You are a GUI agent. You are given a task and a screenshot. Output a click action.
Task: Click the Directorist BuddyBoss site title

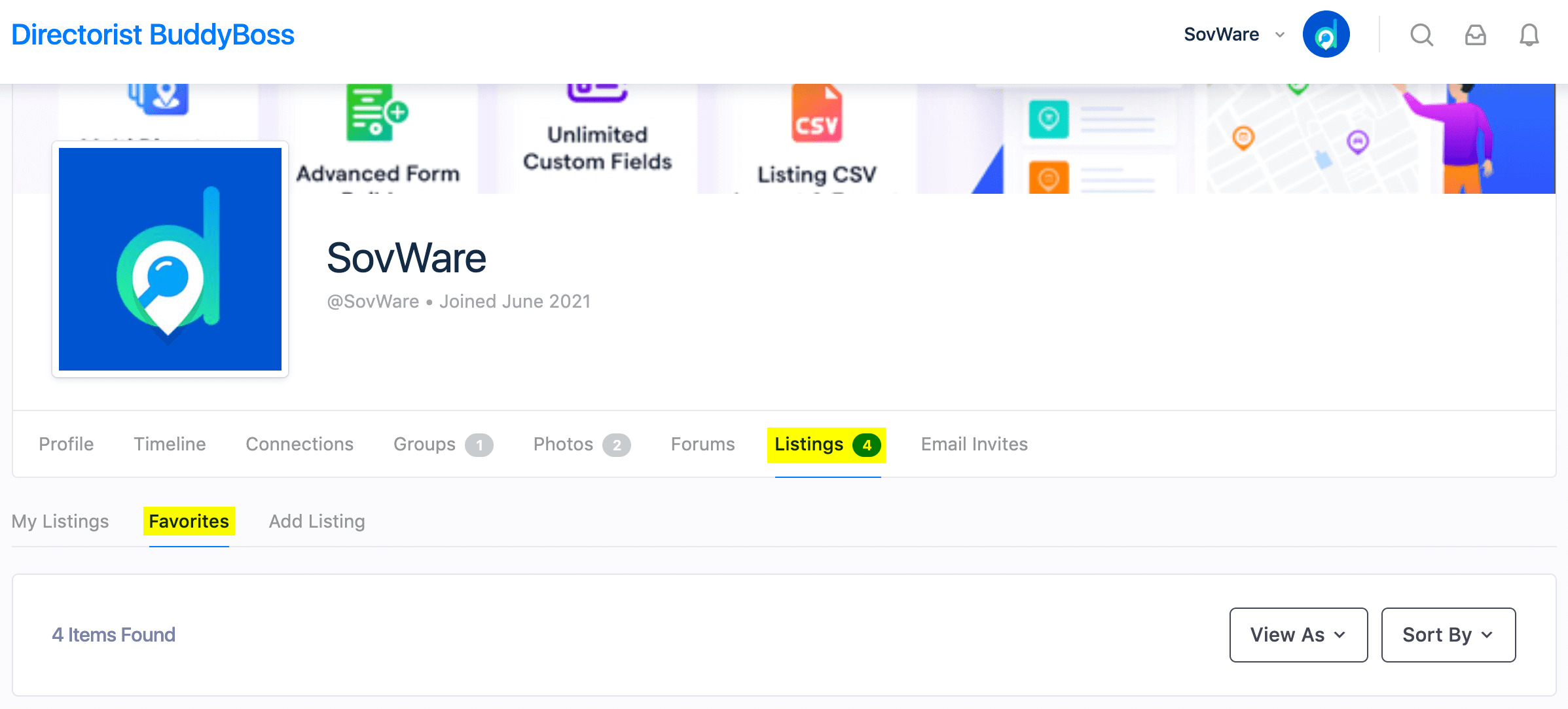pos(153,35)
